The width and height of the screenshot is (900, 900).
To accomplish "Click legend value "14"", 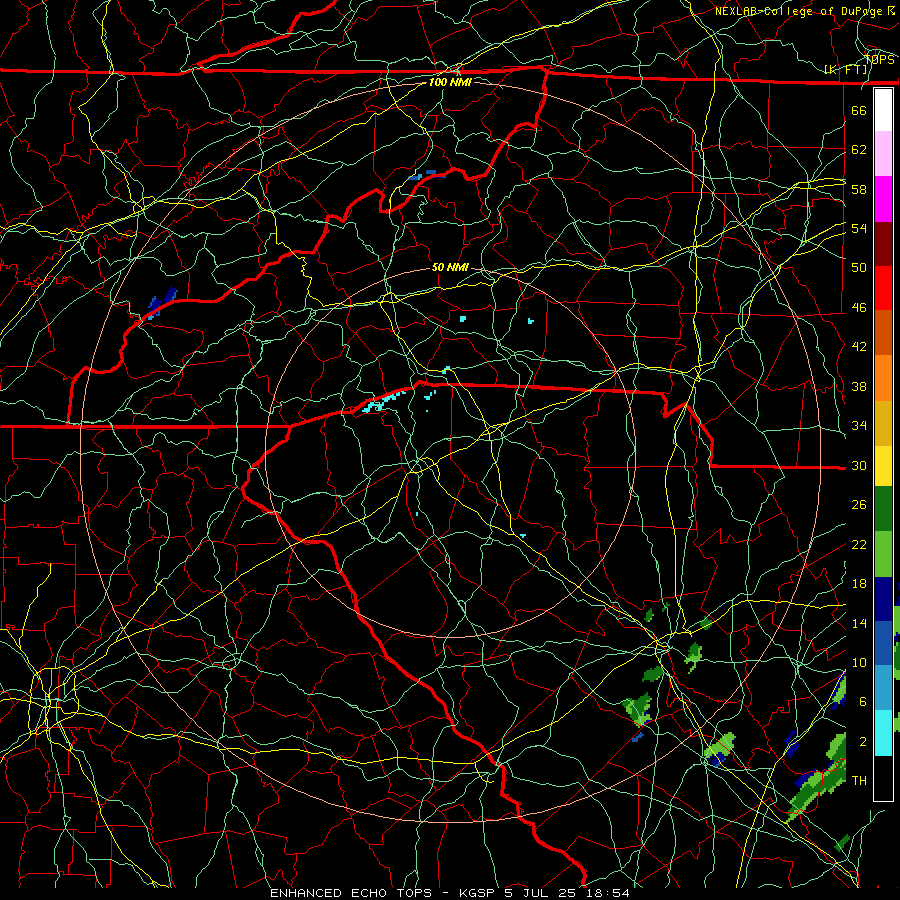I will (859, 623).
